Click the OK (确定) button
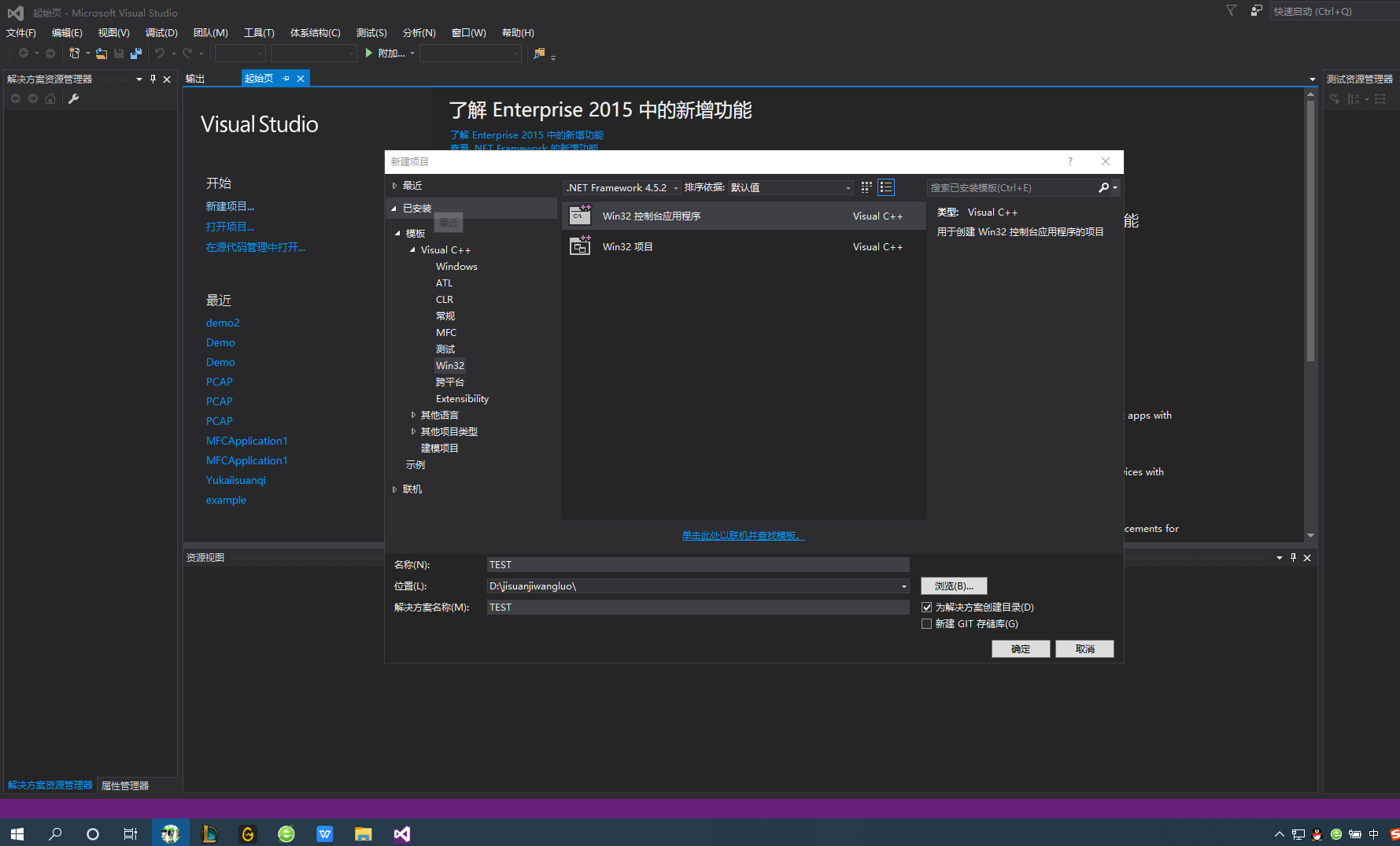This screenshot has height=846, width=1400. pos(1021,648)
